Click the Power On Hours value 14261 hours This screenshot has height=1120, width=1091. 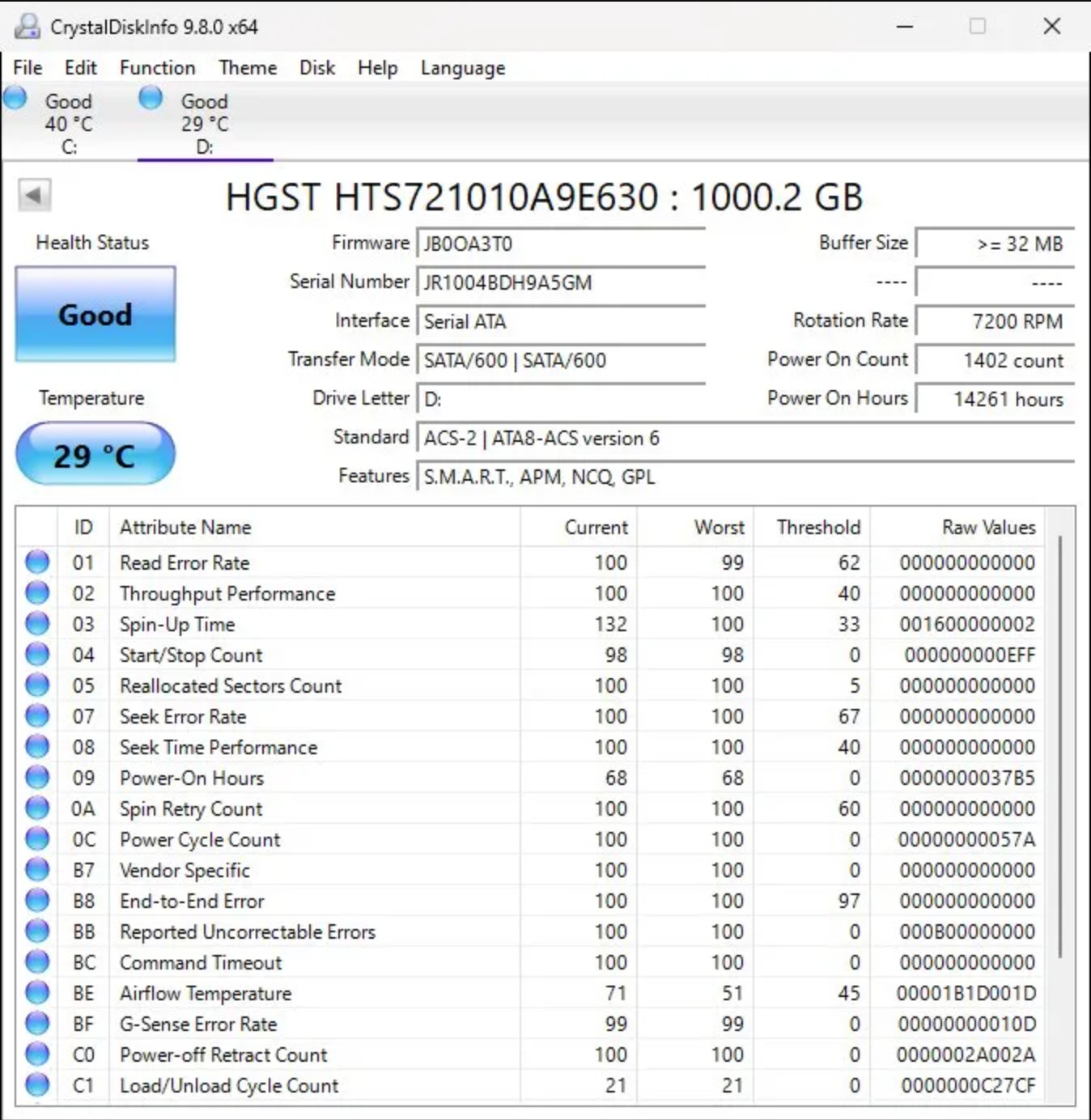coord(995,399)
